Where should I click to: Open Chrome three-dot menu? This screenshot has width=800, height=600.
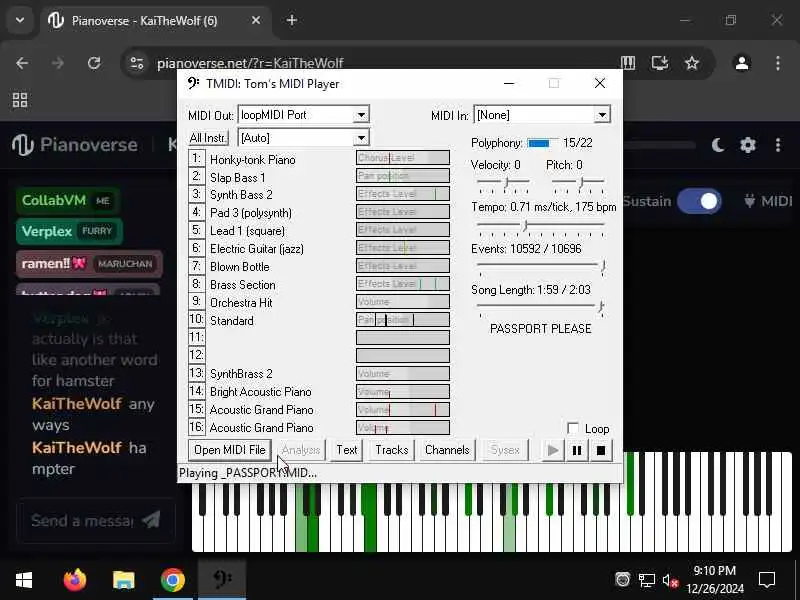[778, 63]
